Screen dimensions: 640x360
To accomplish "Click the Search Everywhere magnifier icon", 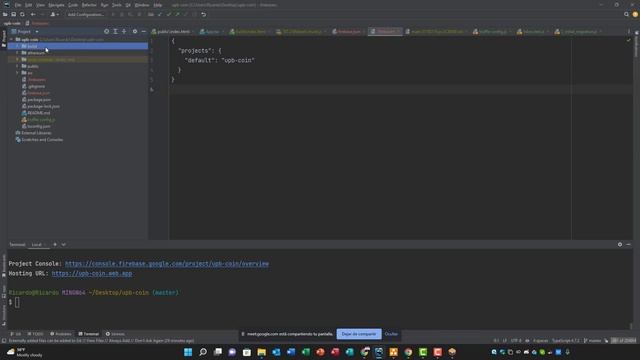I will pos(626,14).
